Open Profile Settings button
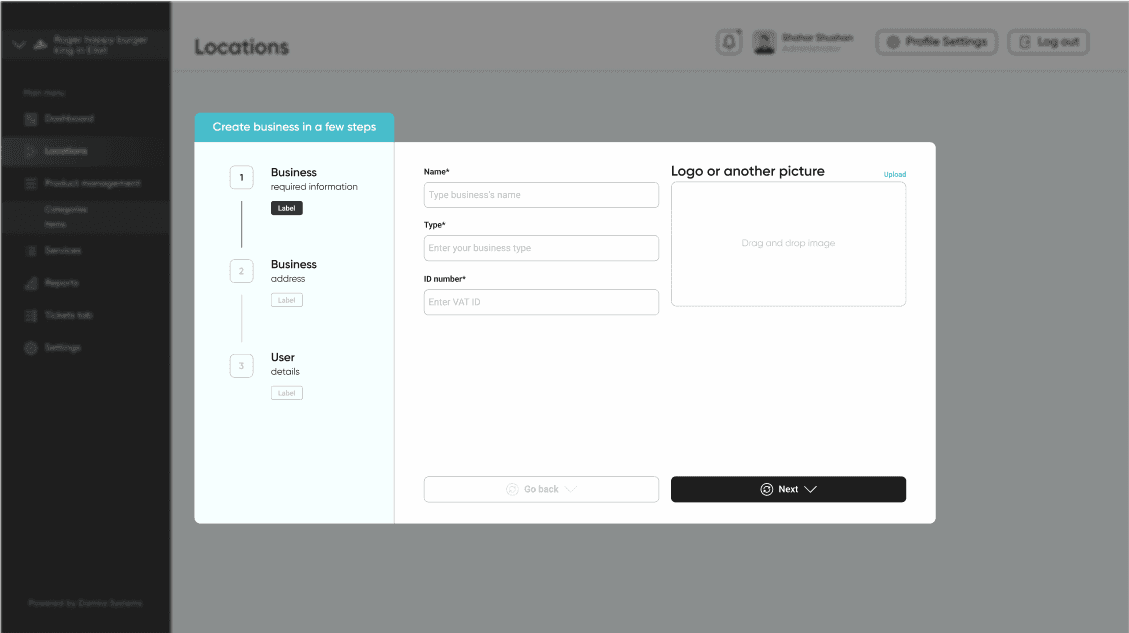 click(x=936, y=42)
